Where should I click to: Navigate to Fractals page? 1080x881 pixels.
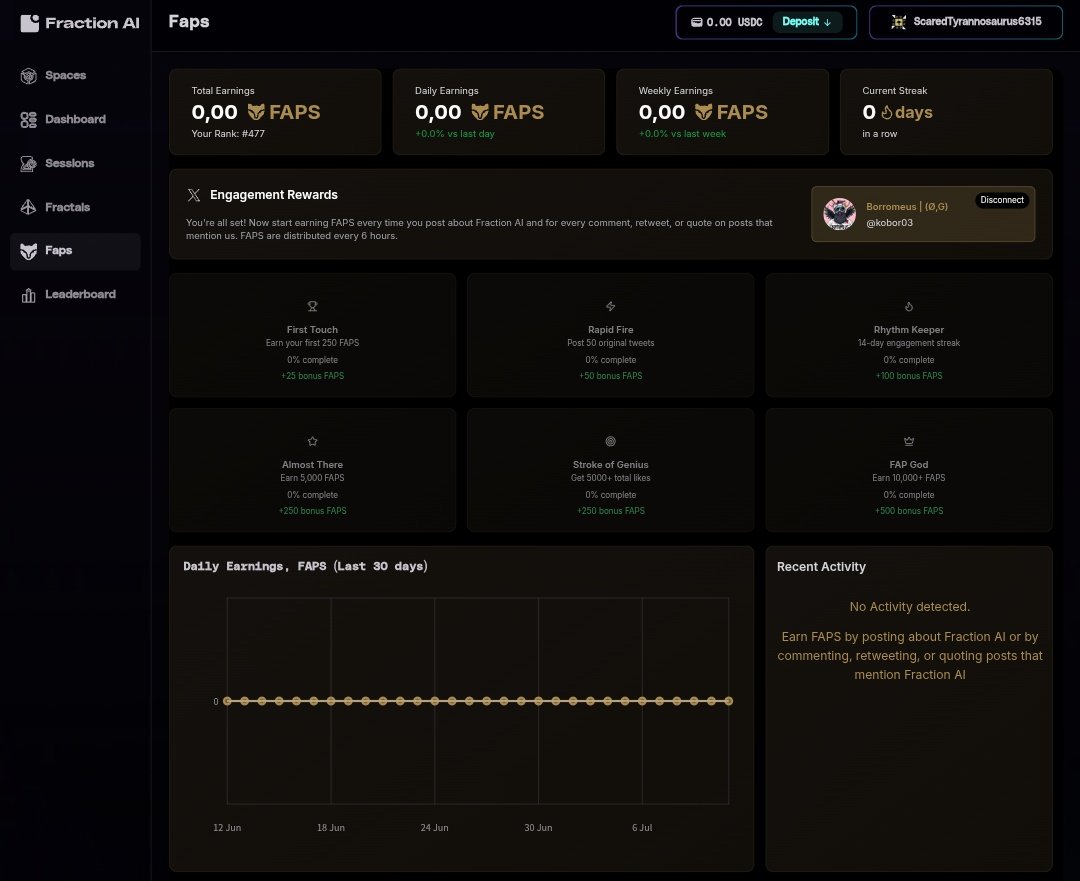pos(76,207)
